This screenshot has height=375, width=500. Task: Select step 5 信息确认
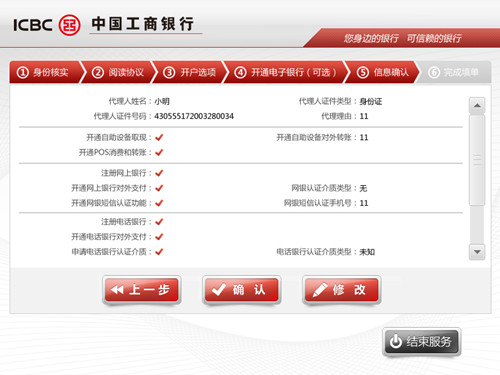click(383, 72)
